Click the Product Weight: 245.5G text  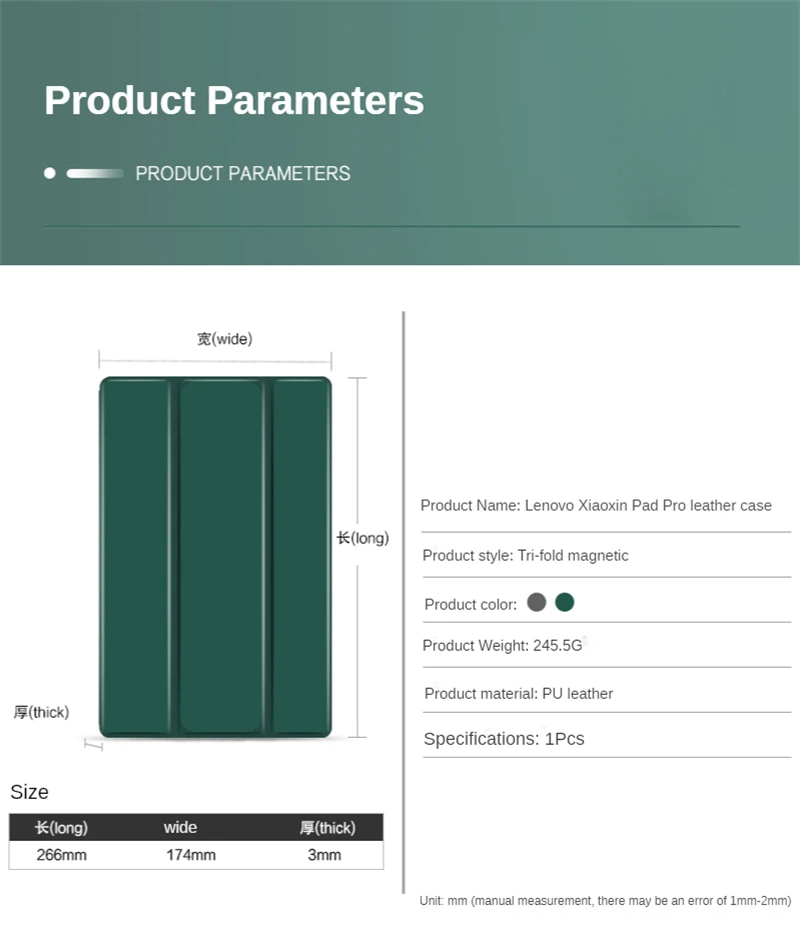click(502, 646)
